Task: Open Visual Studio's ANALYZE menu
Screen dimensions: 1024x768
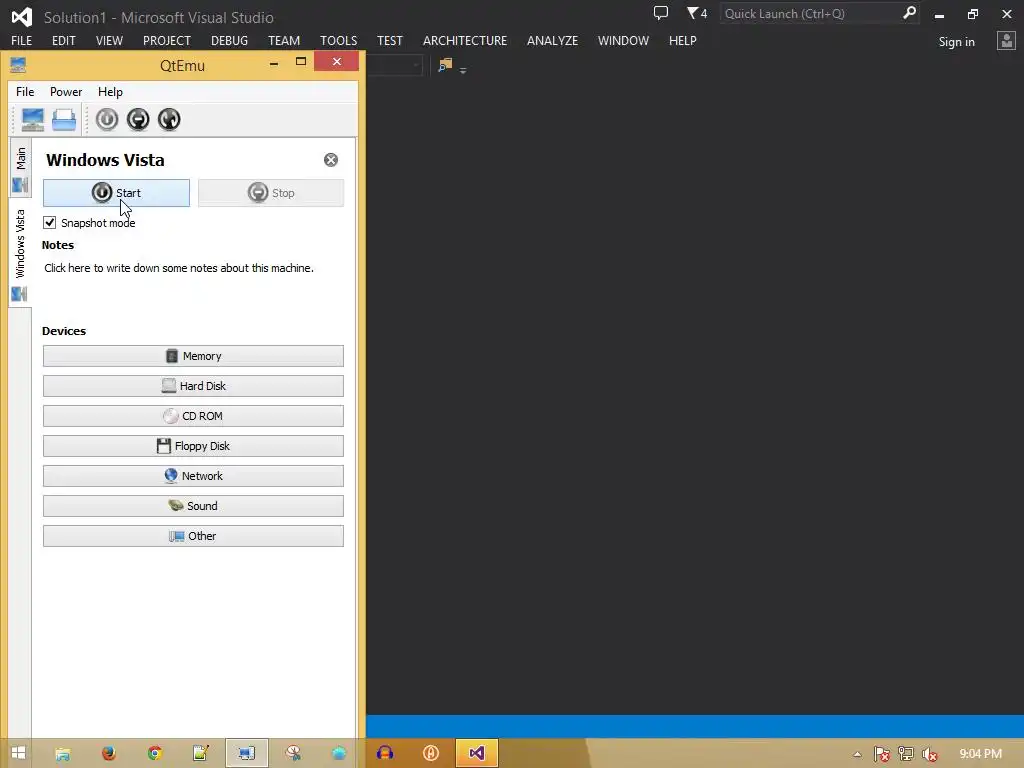Action: pyautogui.click(x=552, y=40)
